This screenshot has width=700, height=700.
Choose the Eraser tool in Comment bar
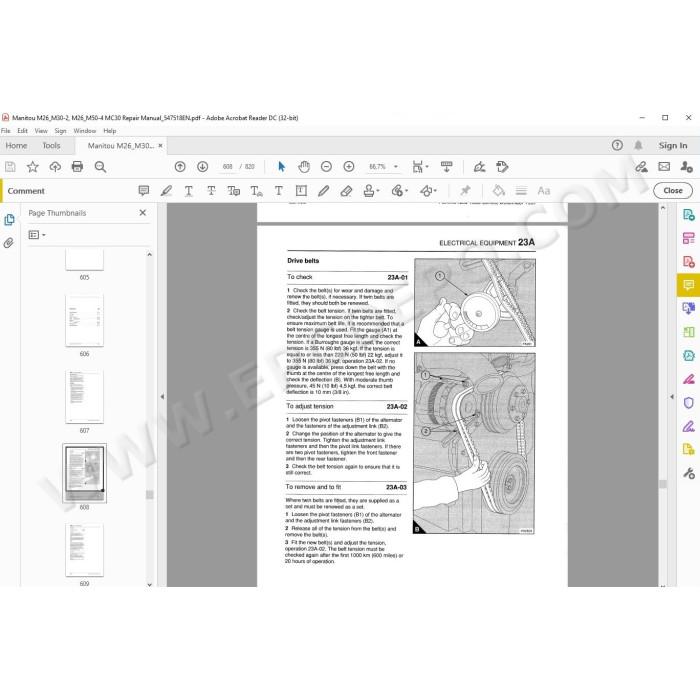[346, 191]
